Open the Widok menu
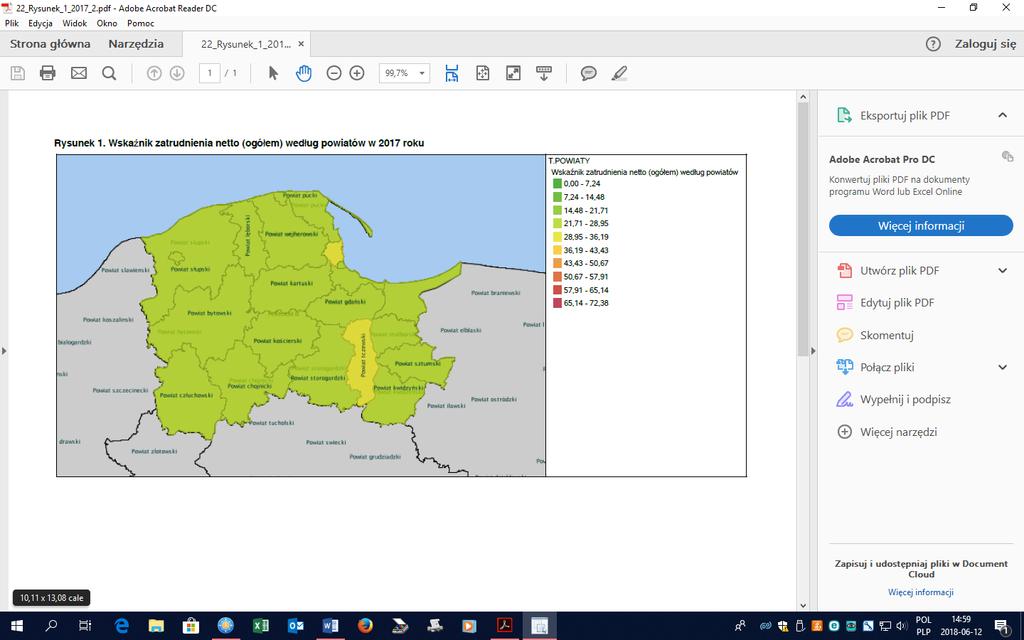 [x=74, y=23]
